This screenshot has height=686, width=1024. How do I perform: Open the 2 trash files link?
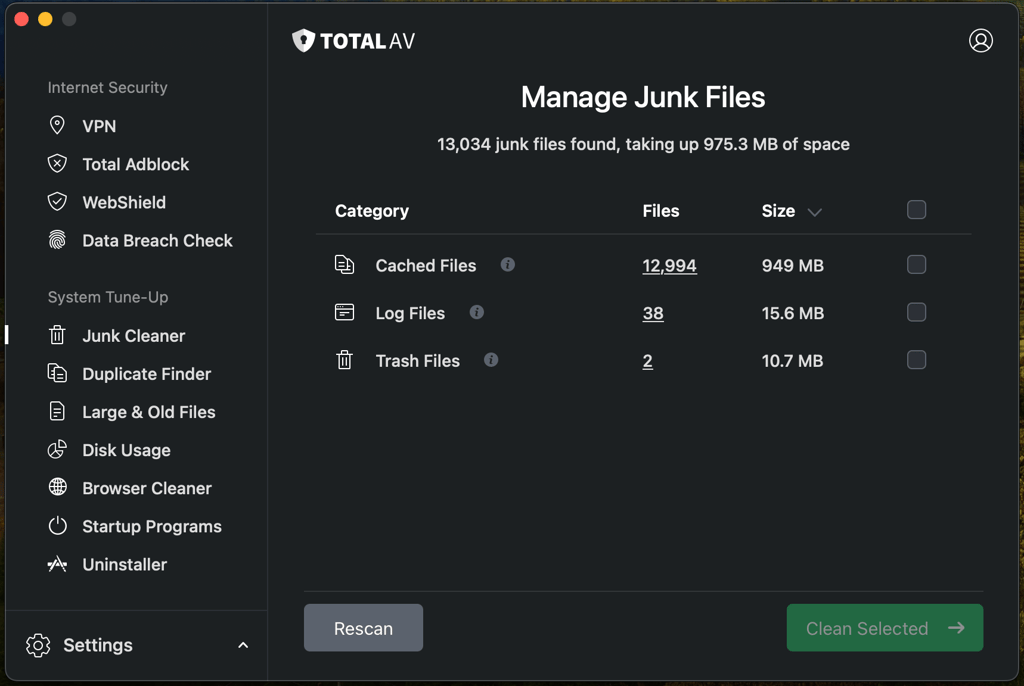click(x=647, y=361)
